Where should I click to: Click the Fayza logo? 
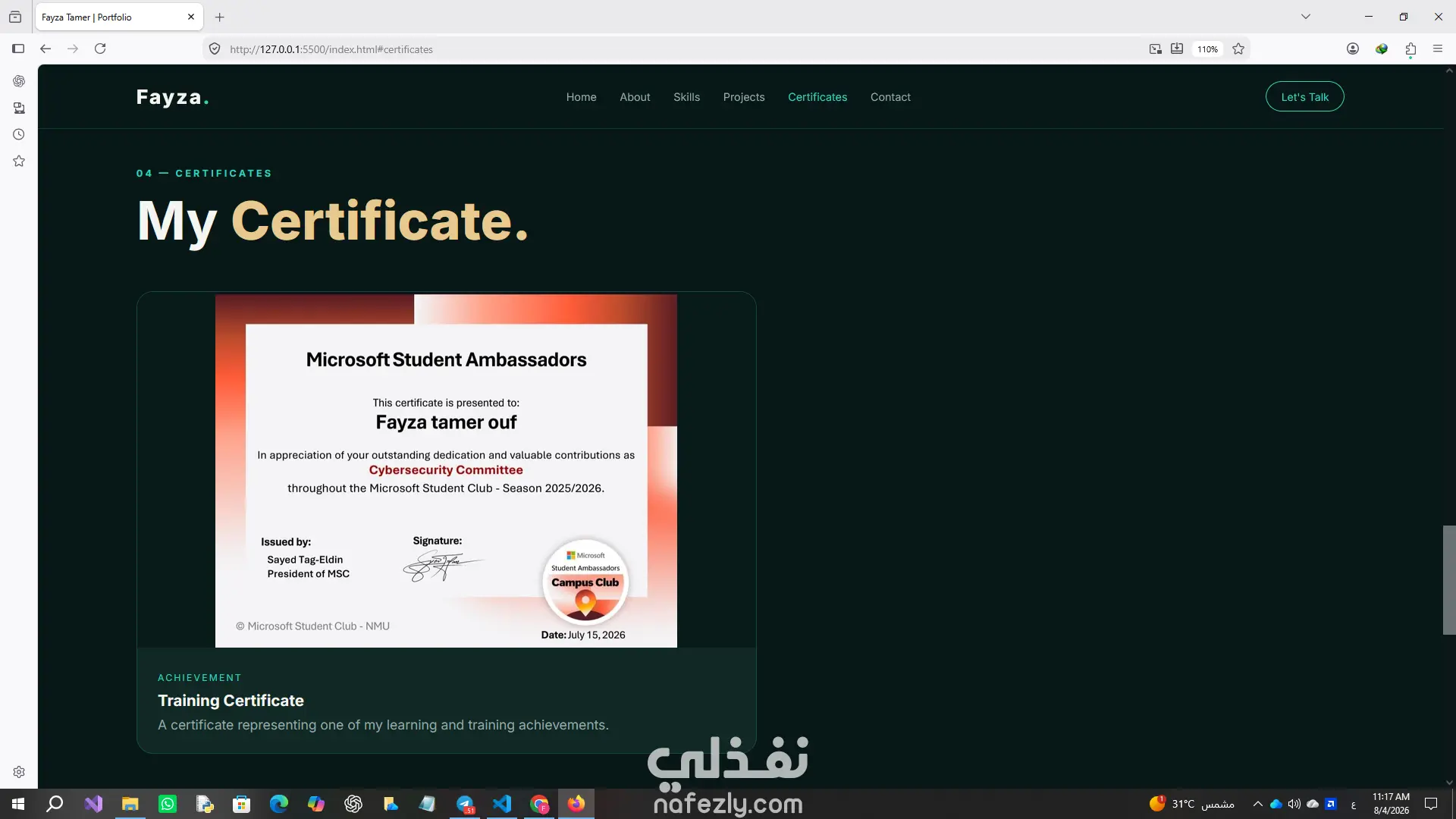[172, 97]
